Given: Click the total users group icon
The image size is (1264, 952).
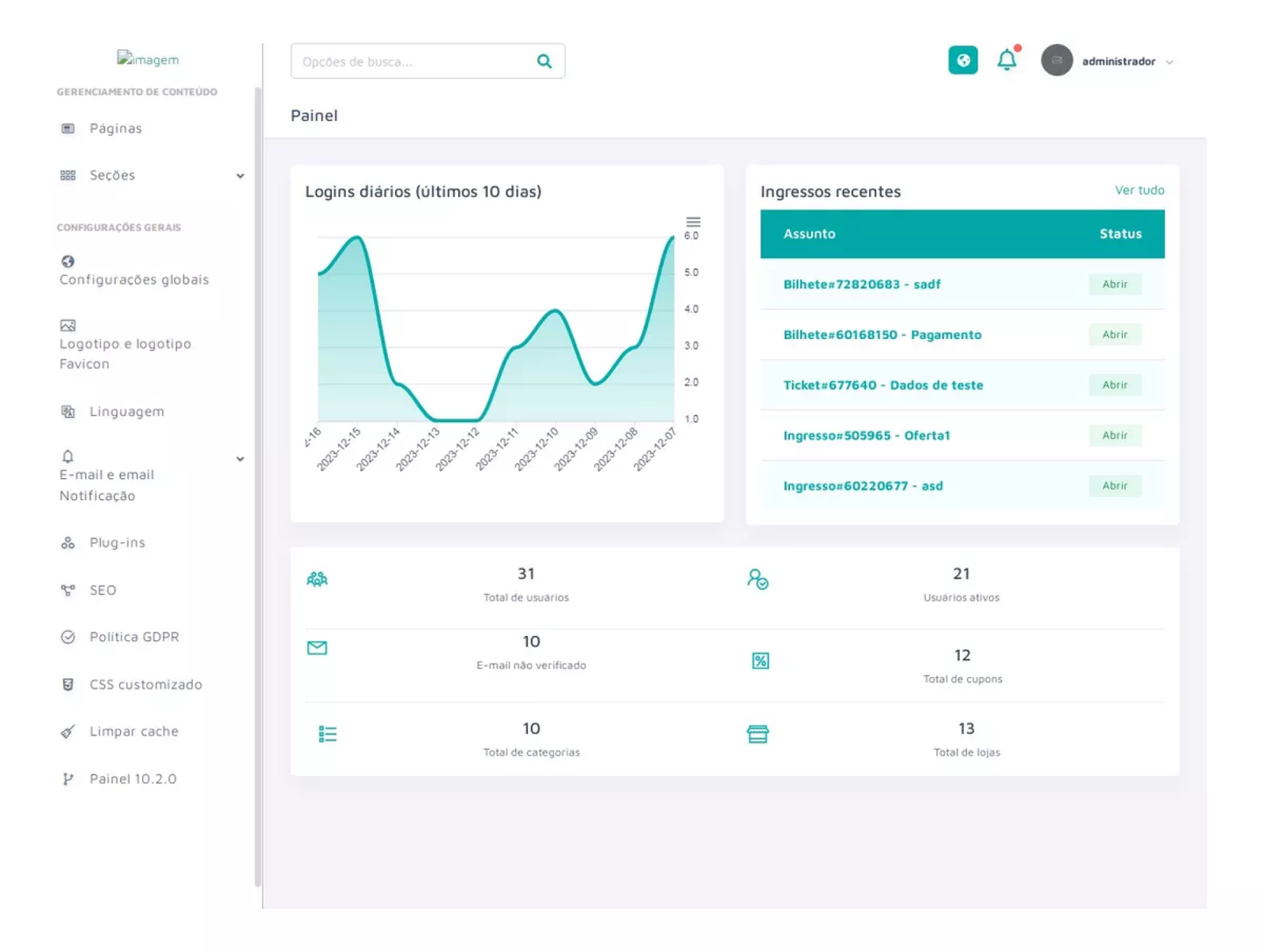Looking at the screenshot, I should 317,579.
